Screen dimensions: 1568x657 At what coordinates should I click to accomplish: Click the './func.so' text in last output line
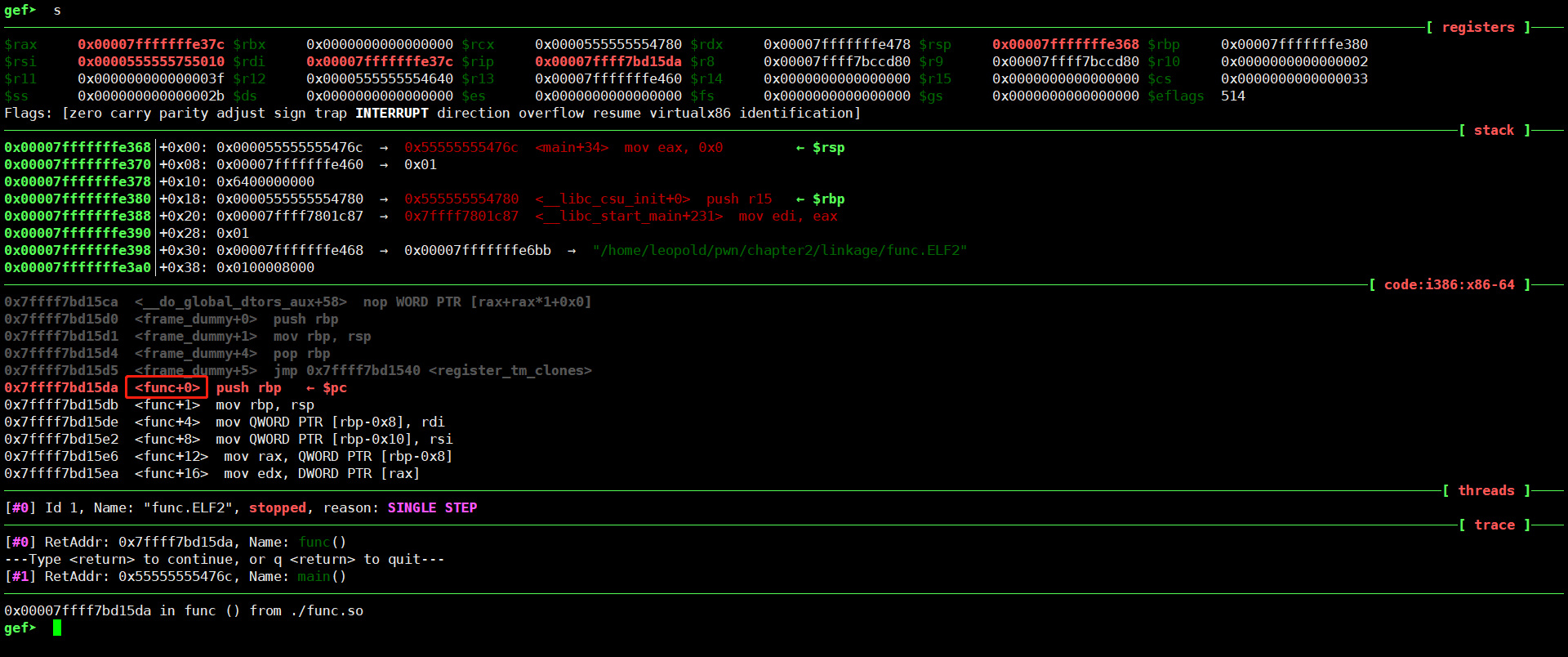coord(327,610)
